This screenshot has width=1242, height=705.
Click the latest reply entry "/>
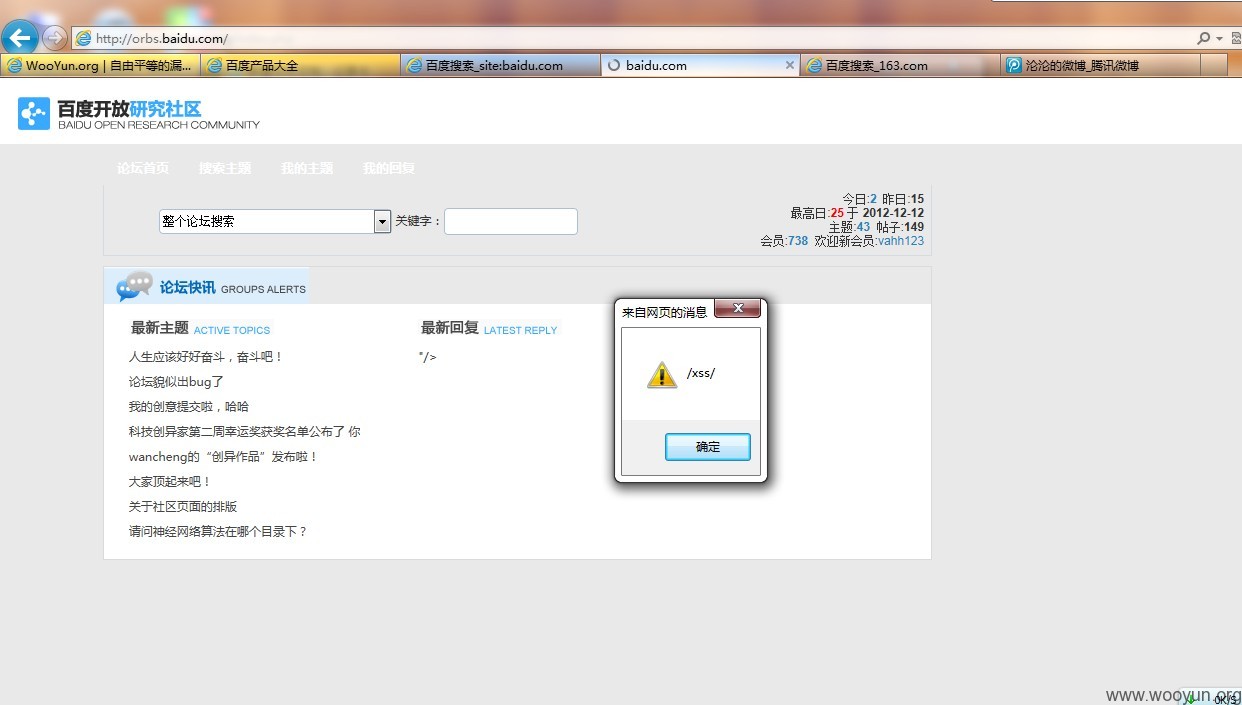pyautogui.click(x=427, y=357)
